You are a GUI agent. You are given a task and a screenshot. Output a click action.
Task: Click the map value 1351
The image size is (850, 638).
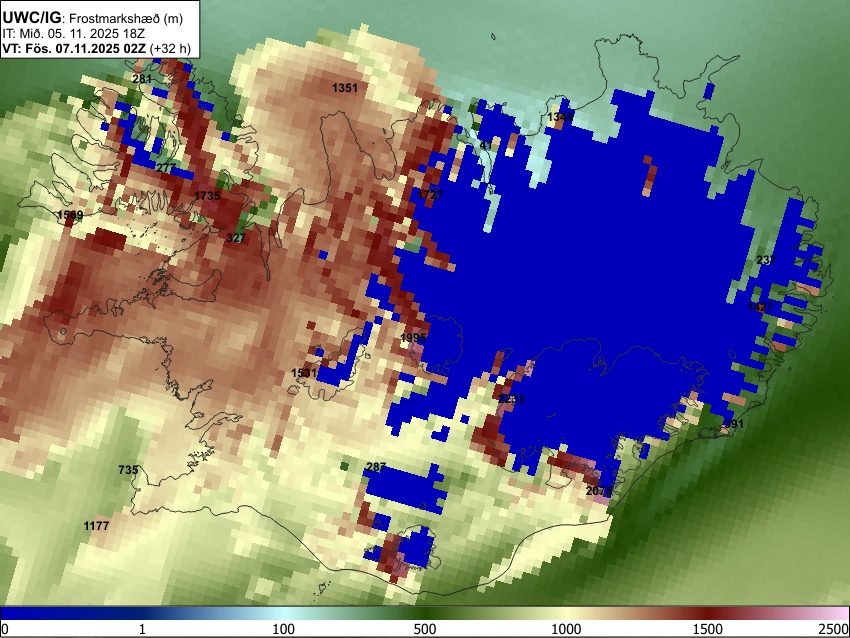[x=345, y=88]
